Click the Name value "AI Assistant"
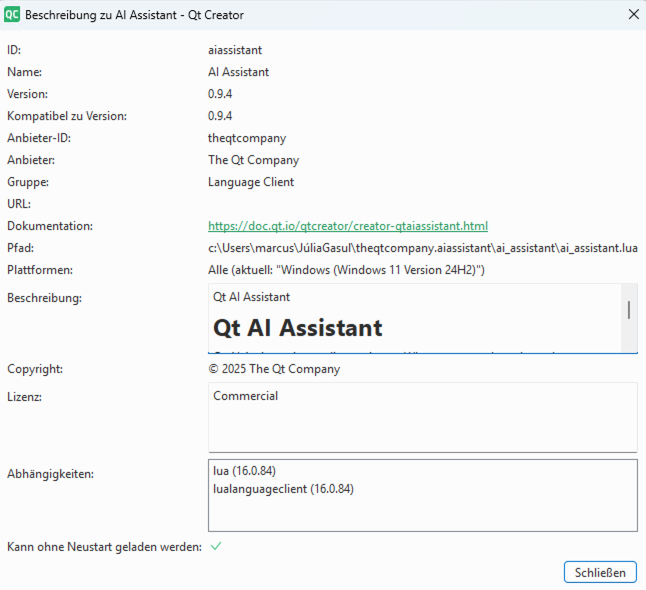646x590 pixels. coord(238,72)
